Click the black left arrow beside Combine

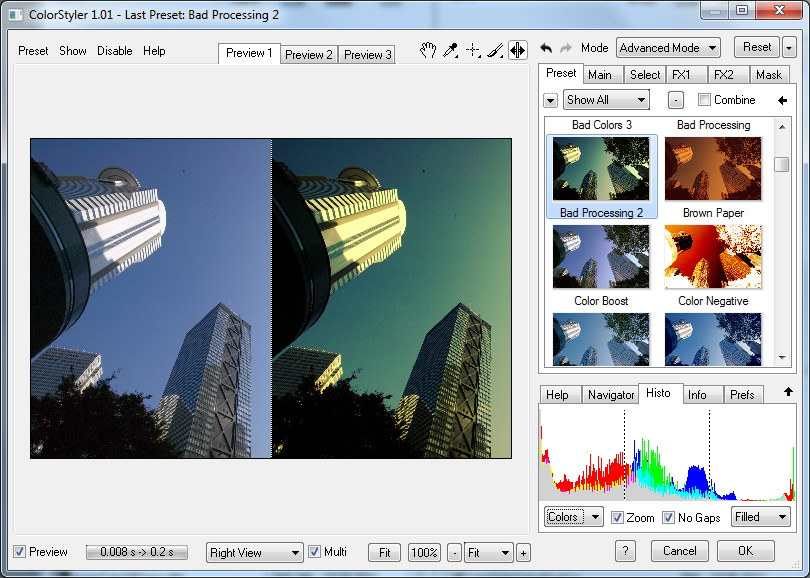tap(782, 100)
